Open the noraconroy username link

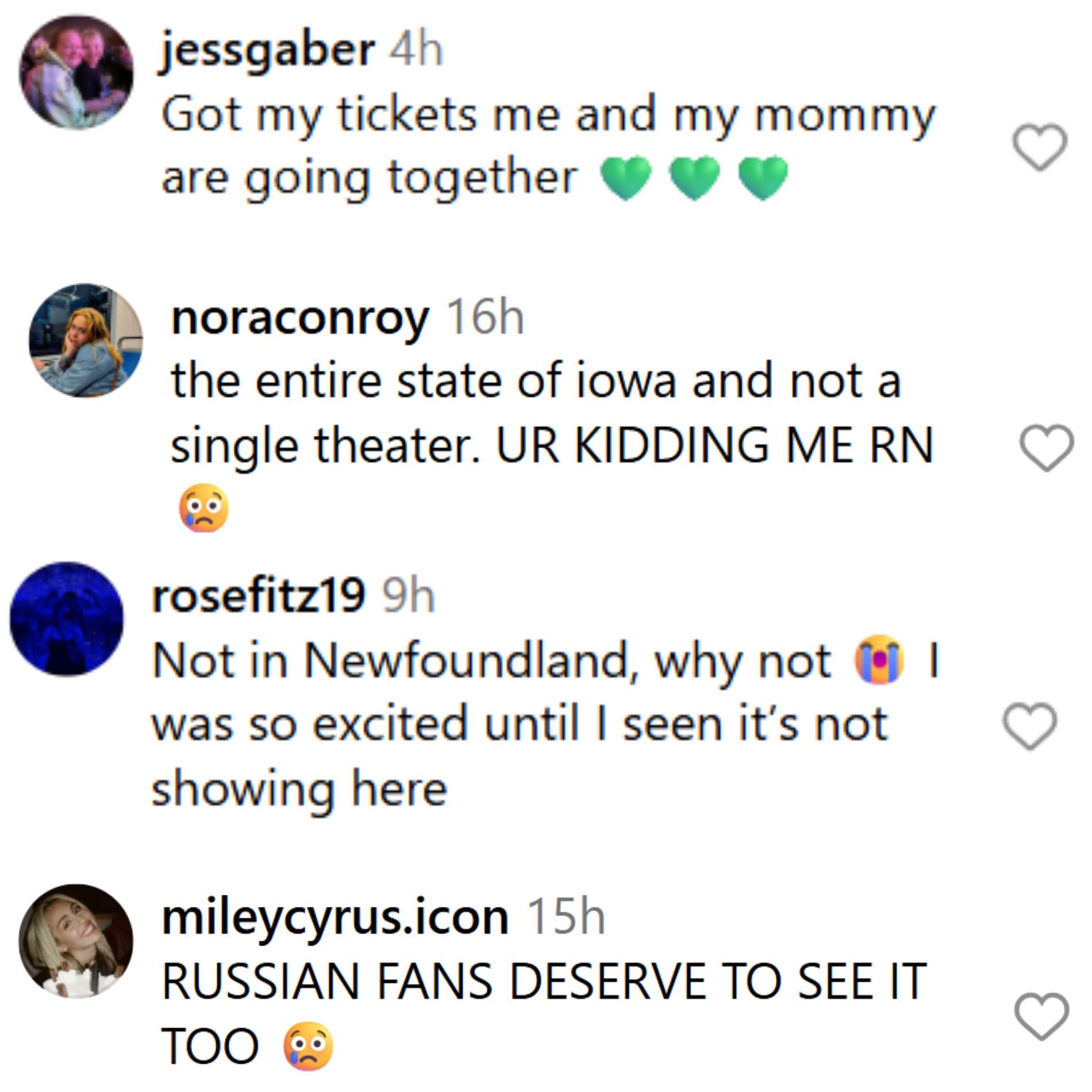[x=299, y=318]
